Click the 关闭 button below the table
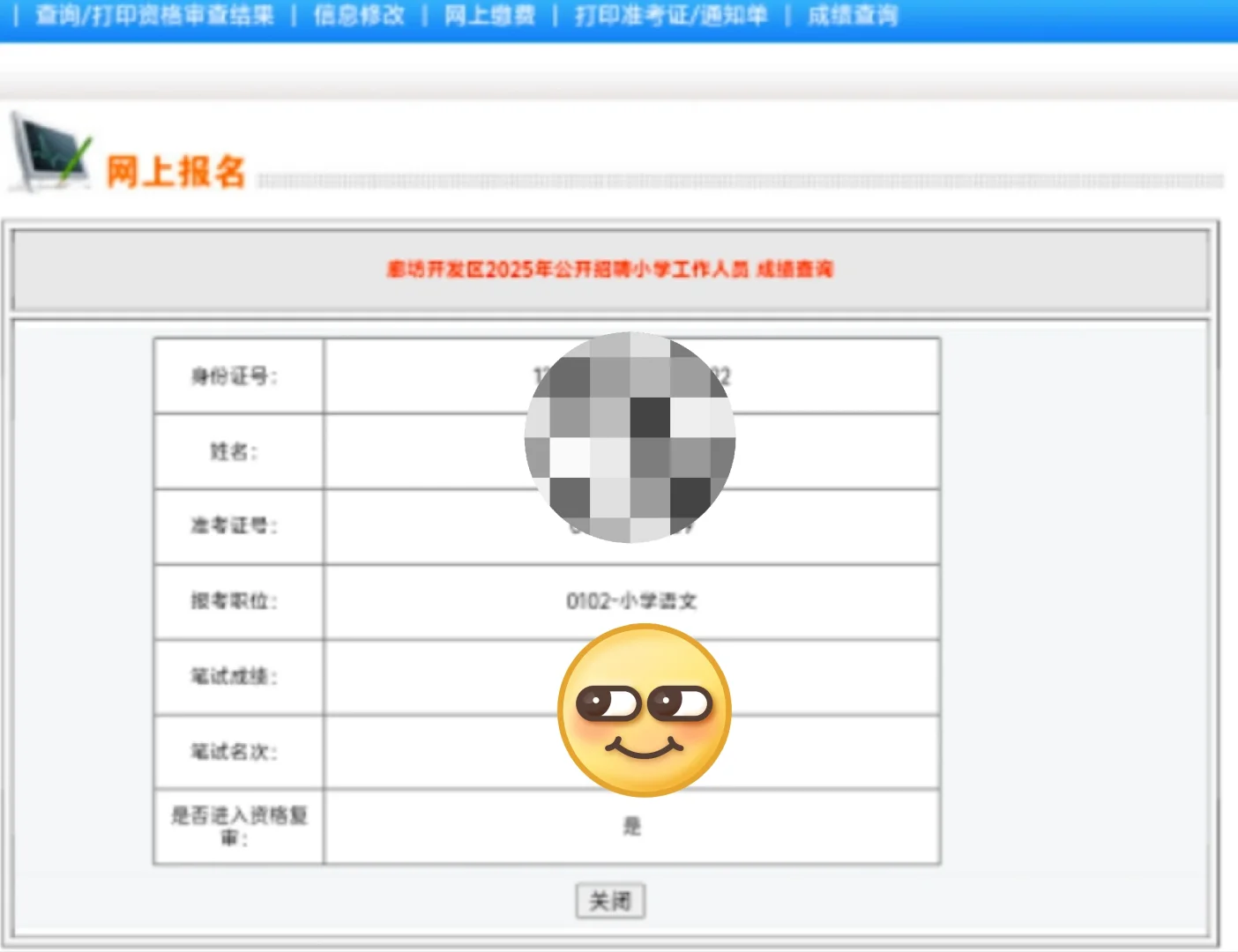The height and width of the screenshot is (952, 1238). tap(611, 901)
